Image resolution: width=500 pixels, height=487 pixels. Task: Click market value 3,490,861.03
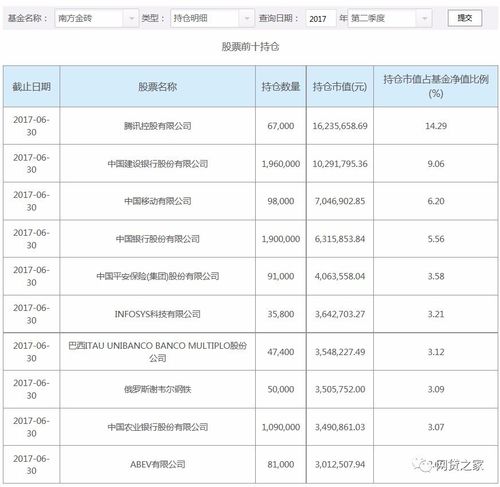tap(340, 427)
